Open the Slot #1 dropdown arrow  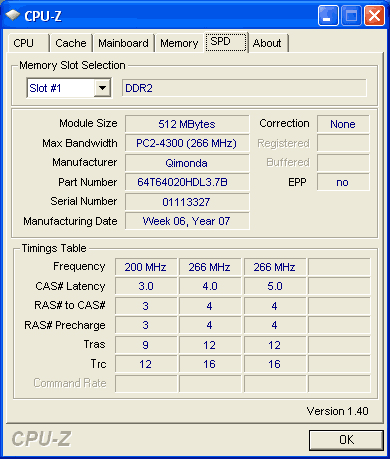pyautogui.click(x=102, y=88)
